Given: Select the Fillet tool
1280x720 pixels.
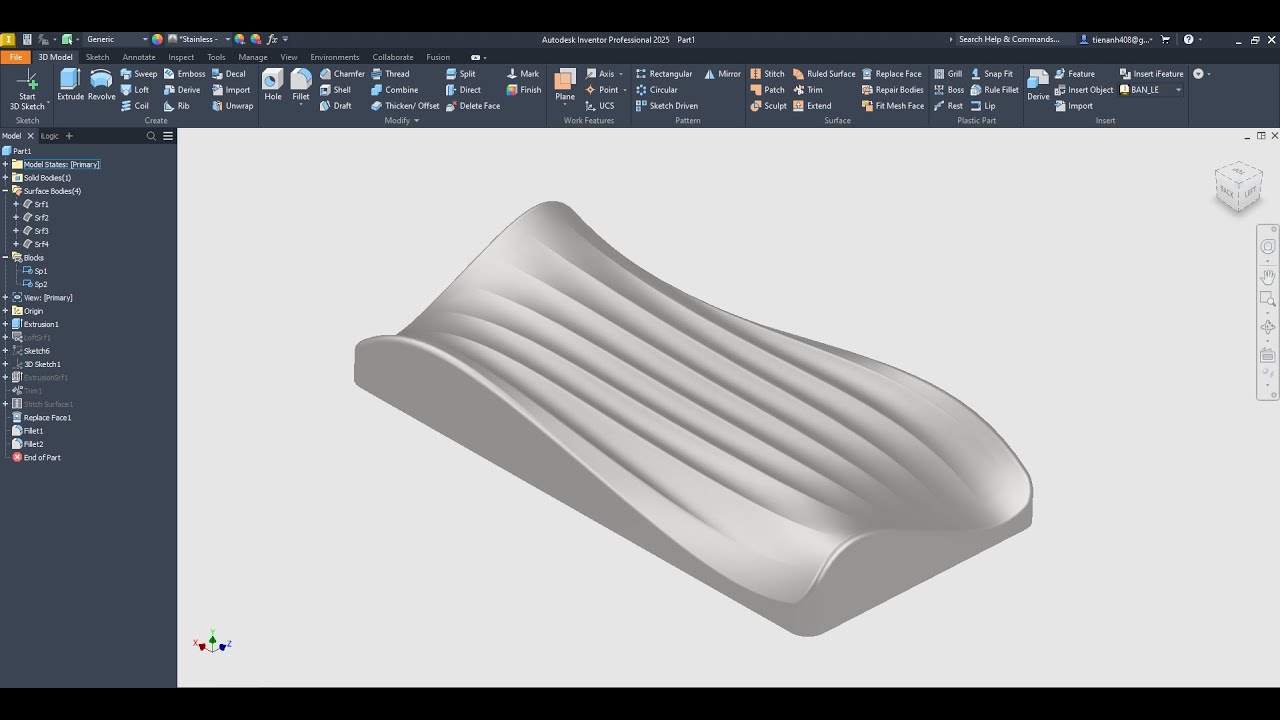Looking at the screenshot, I should (x=301, y=86).
